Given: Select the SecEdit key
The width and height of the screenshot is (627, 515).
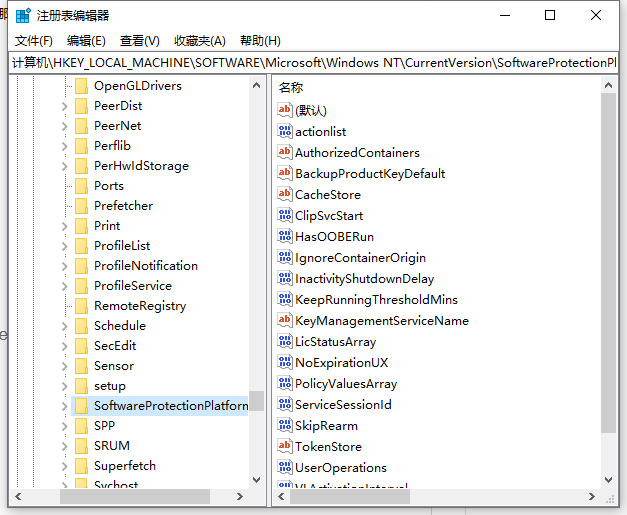Looking at the screenshot, I should (x=115, y=345).
